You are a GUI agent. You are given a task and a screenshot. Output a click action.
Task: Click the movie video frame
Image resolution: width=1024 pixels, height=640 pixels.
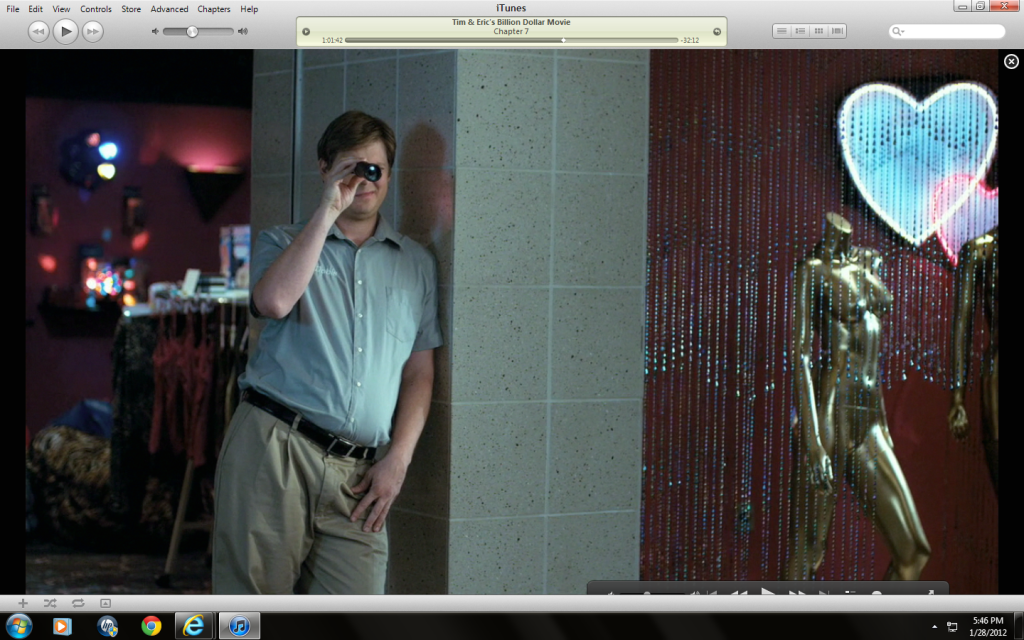511,321
